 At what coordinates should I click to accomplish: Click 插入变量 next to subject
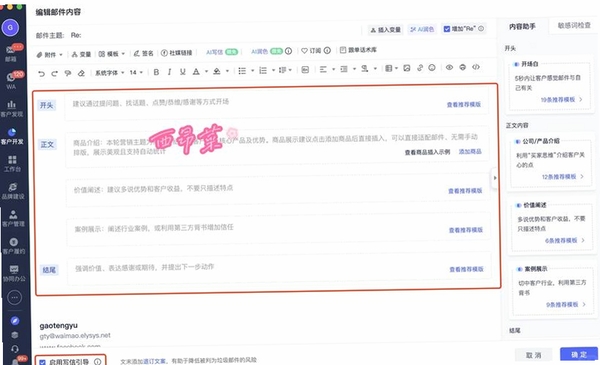pos(385,29)
